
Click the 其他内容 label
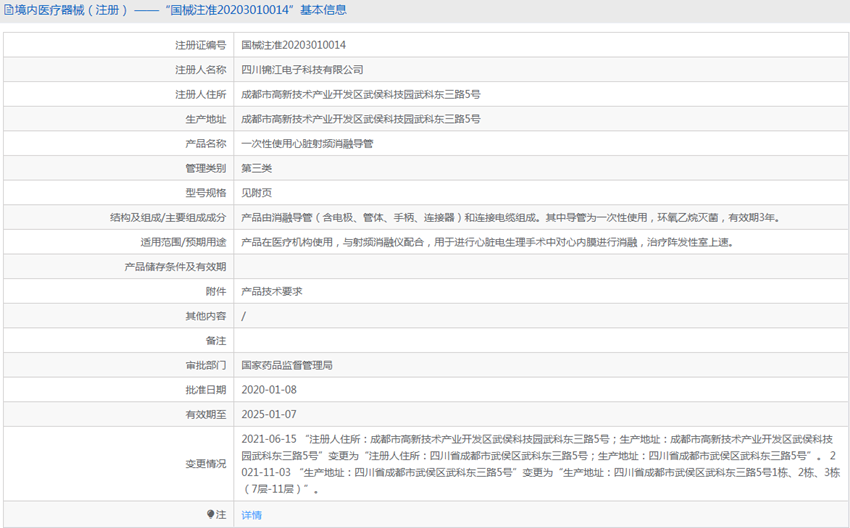pos(205,316)
